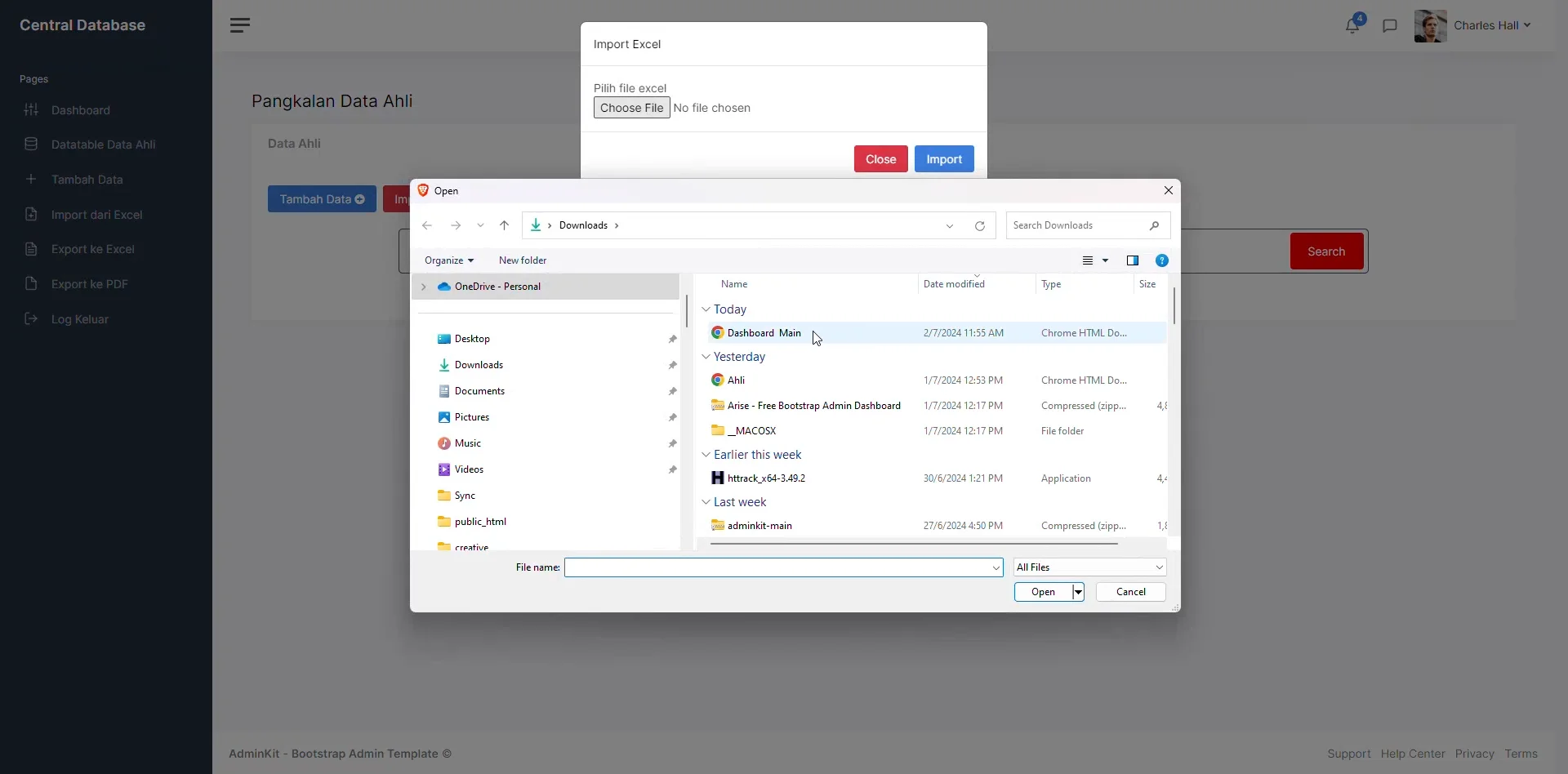The image size is (1568, 774).
Task: Navigate up one folder level
Action: 505,225
